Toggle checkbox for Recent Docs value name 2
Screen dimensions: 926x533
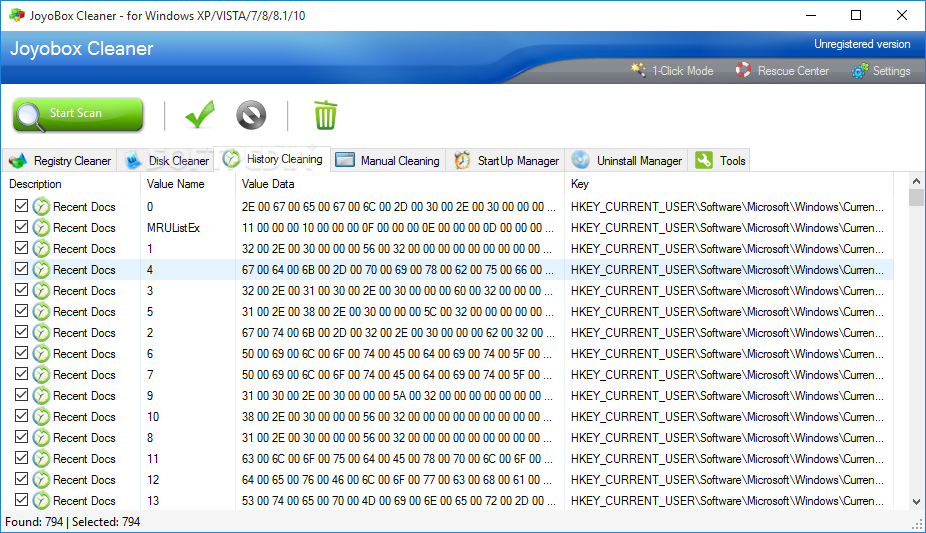tap(22, 332)
